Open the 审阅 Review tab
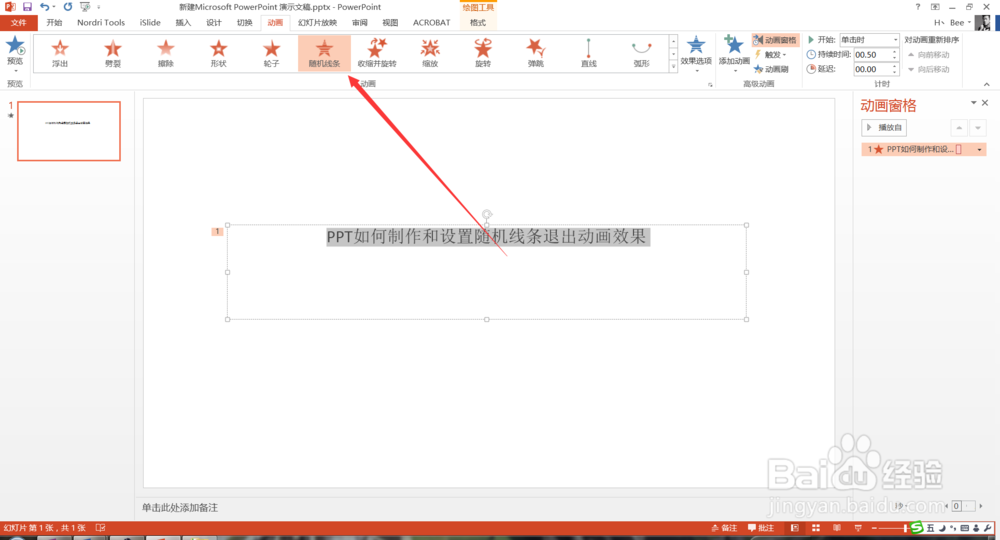This screenshot has height=540, width=1000. pos(360,23)
